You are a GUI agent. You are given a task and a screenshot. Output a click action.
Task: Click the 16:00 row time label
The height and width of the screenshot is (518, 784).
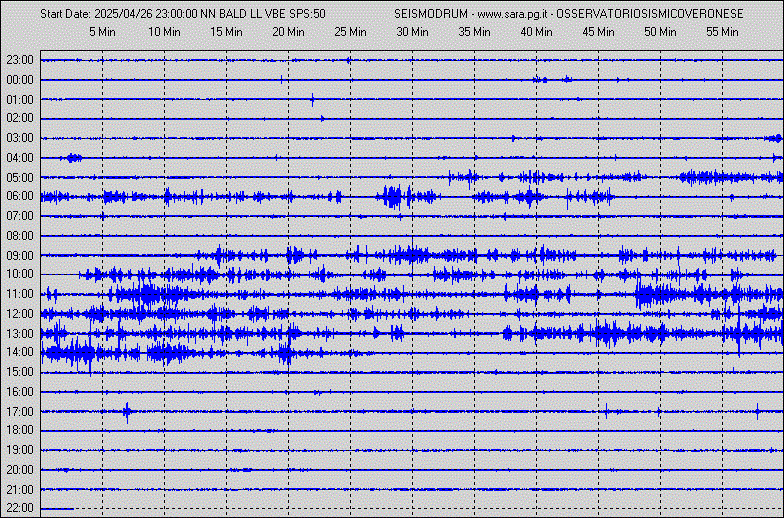pos(20,392)
